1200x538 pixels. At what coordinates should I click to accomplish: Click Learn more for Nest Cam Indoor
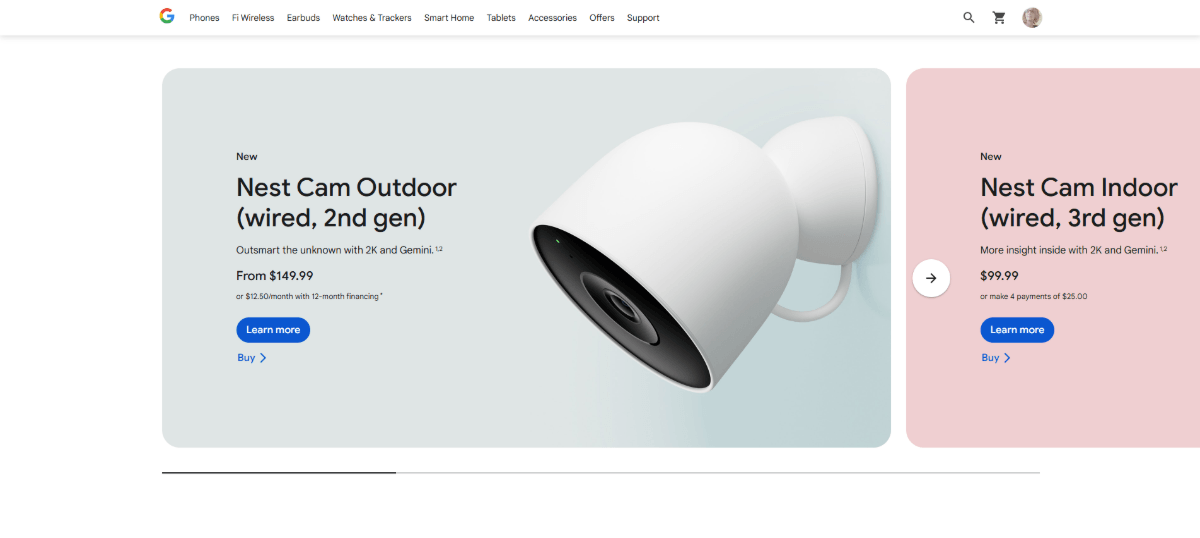[1017, 330]
